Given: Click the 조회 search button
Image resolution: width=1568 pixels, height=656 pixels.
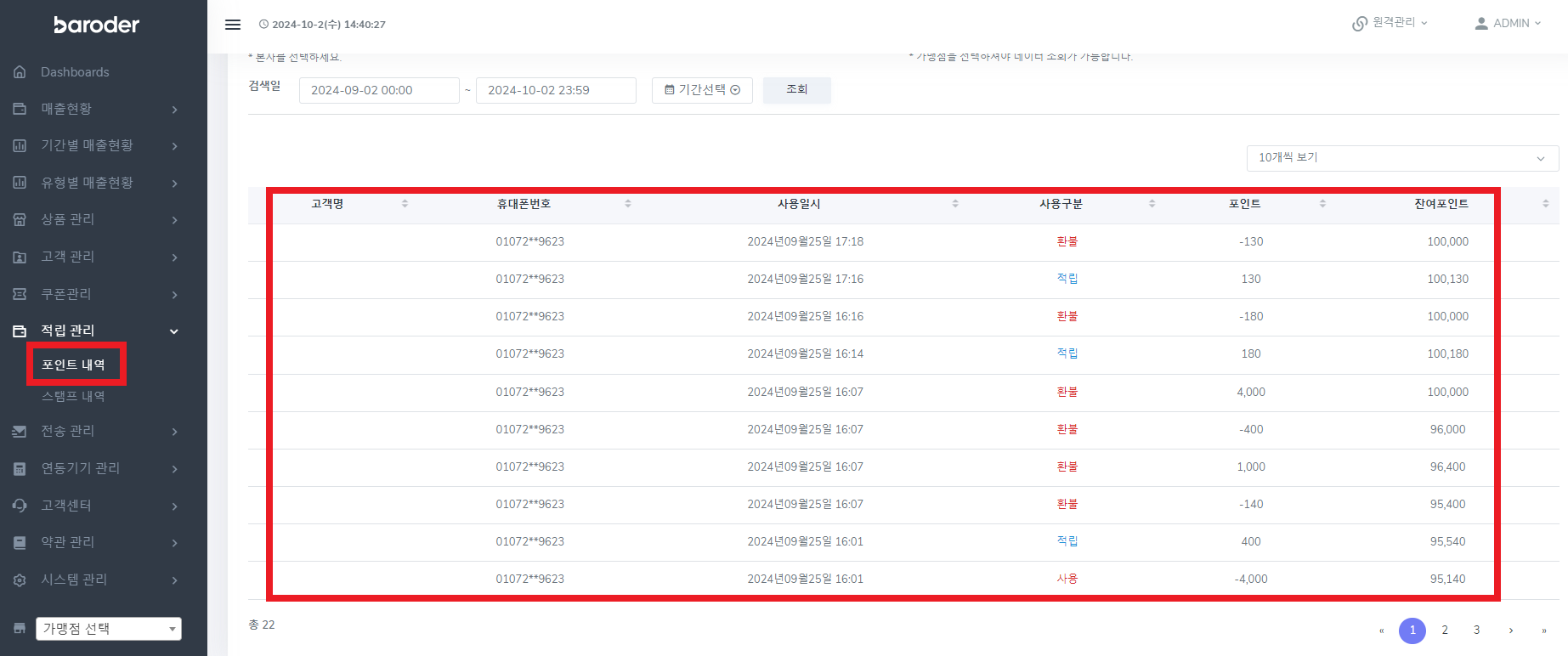Looking at the screenshot, I should 797,90.
